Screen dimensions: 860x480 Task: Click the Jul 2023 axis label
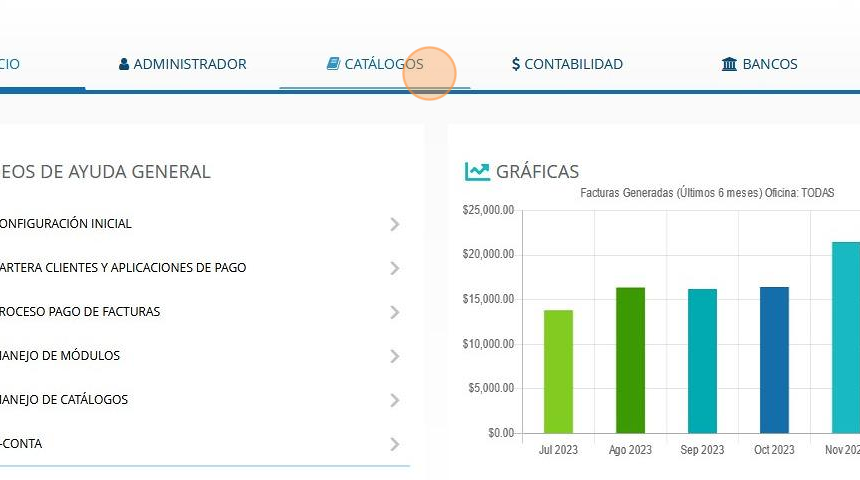click(x=558, y=450)
